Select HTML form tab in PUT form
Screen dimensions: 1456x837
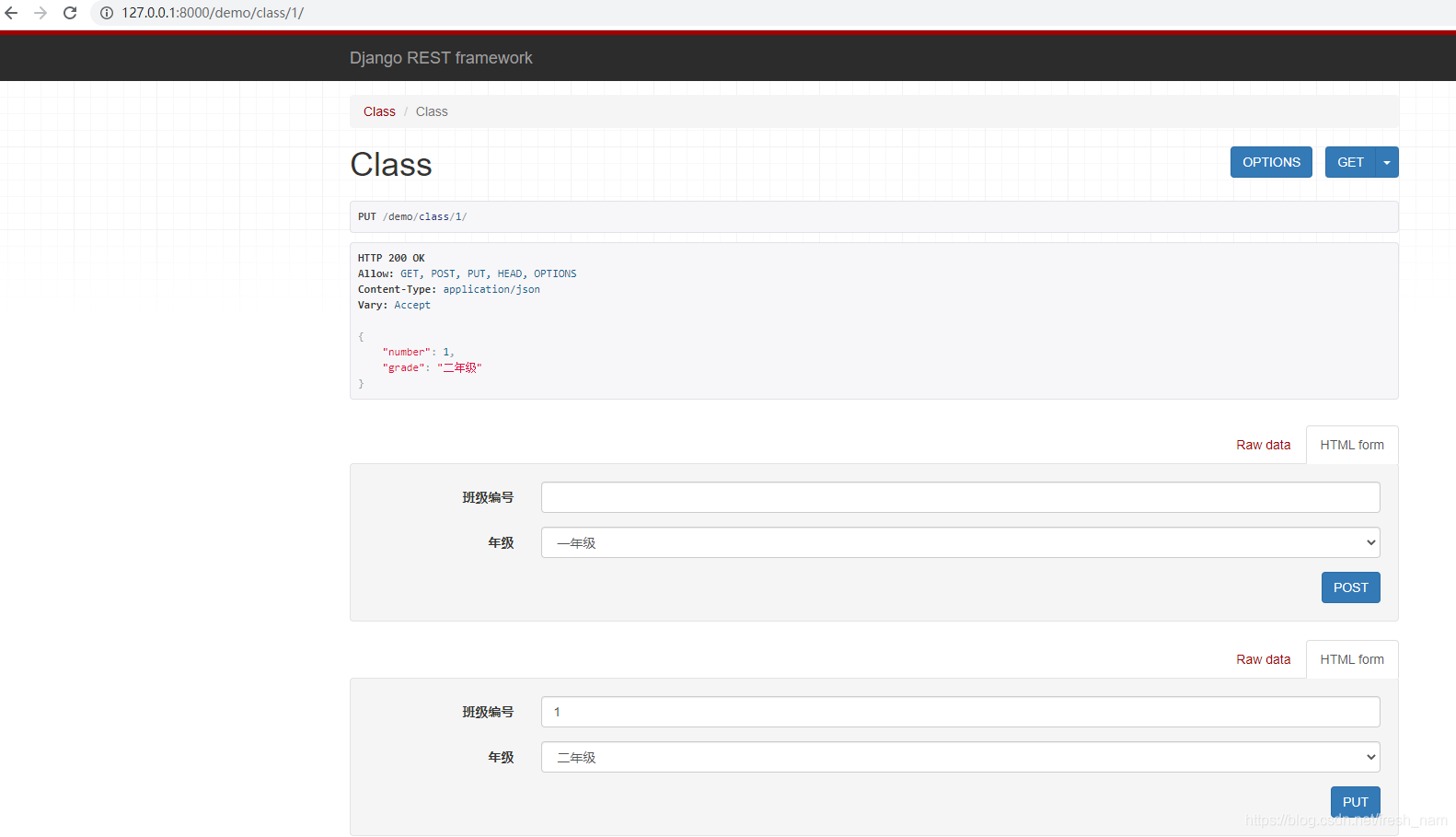coord(1352,659)
